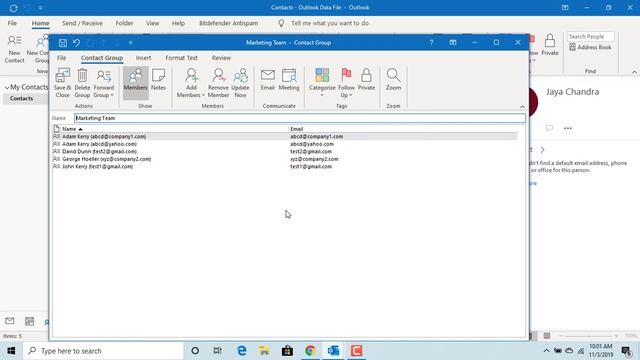Click the Remove Member icon
The width and height of the screenshot is (640, 360).
tap(218, 83)
